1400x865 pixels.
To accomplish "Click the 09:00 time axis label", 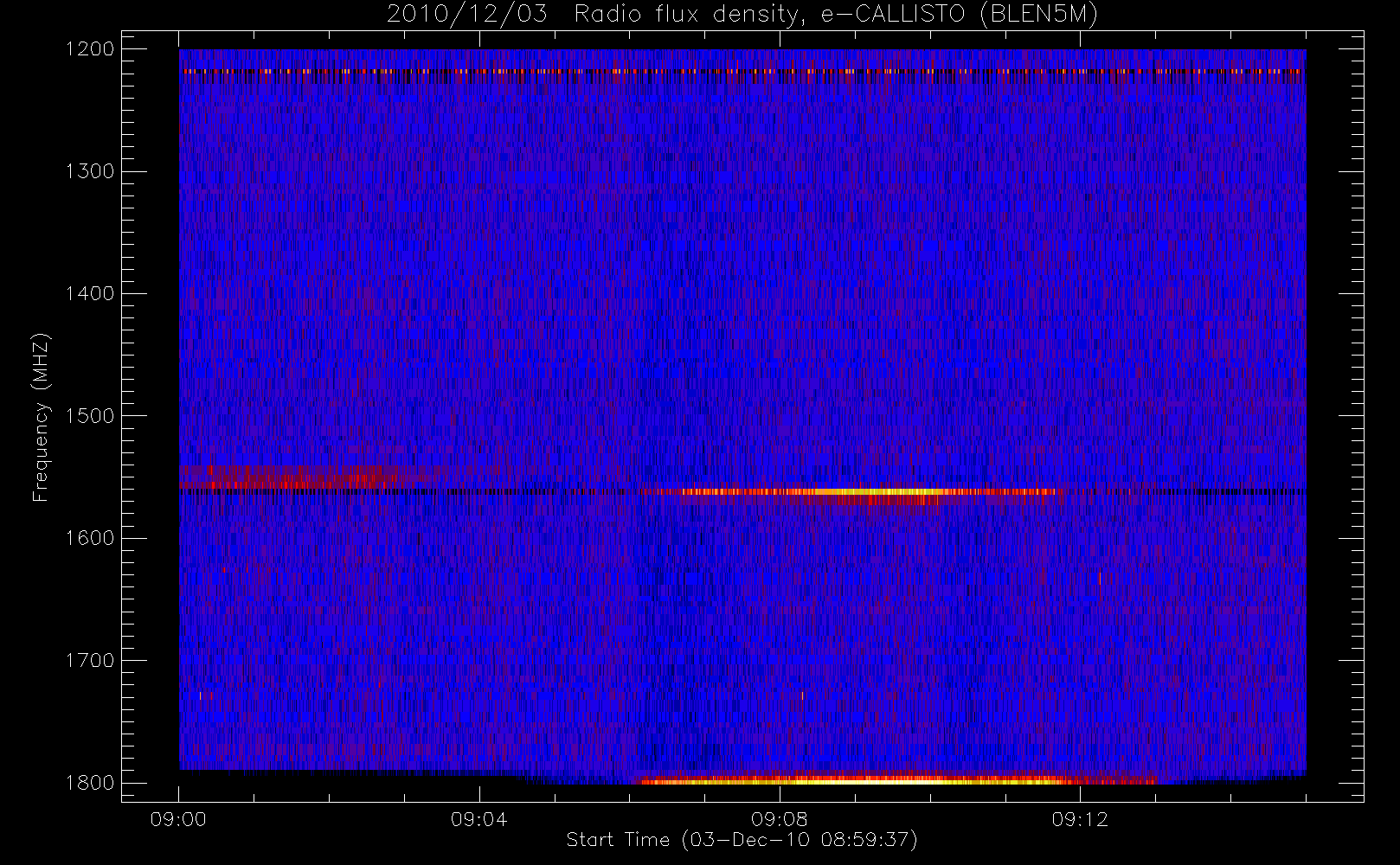I will tap(178, 819).
